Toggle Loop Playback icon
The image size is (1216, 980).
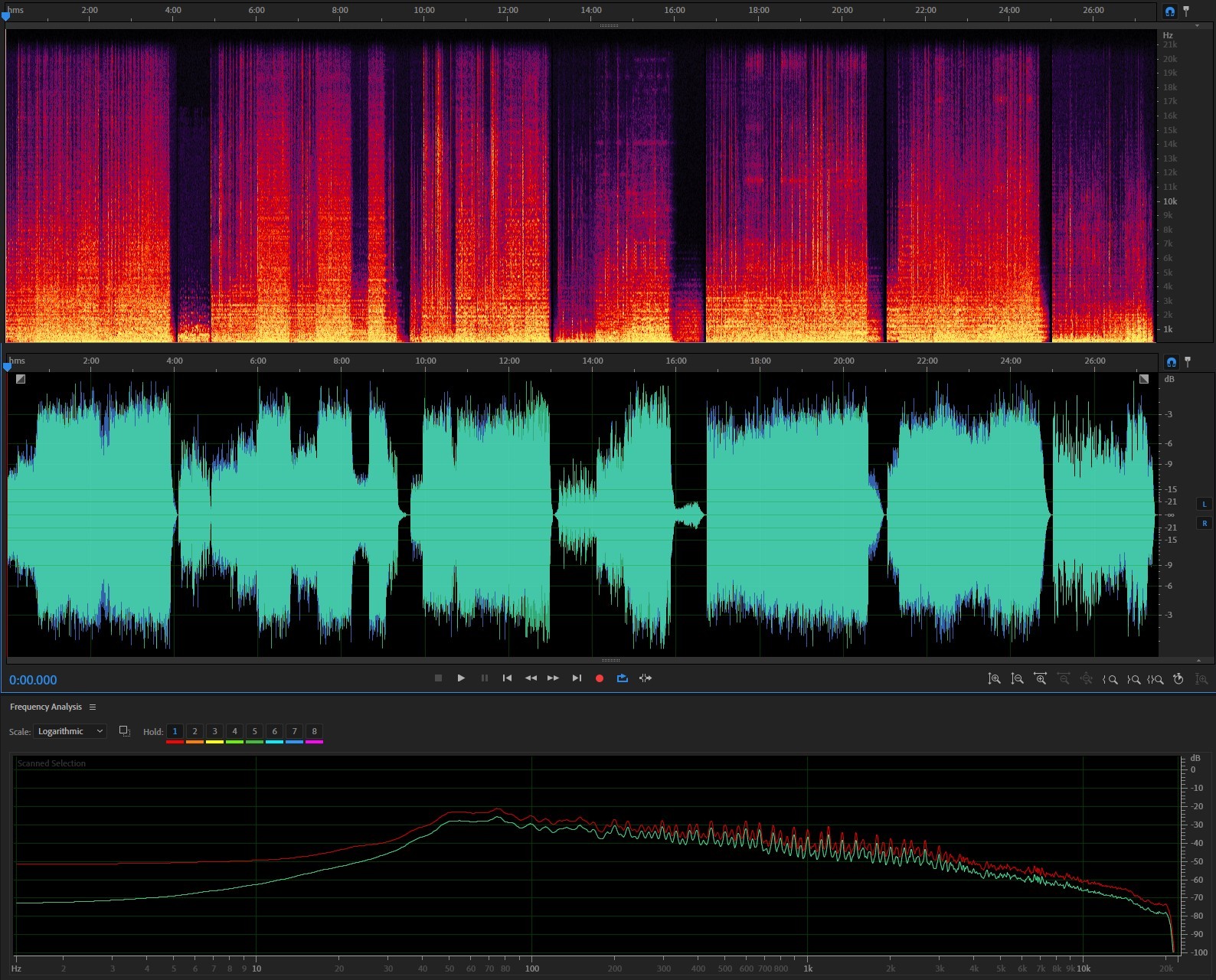coord(623,678)
